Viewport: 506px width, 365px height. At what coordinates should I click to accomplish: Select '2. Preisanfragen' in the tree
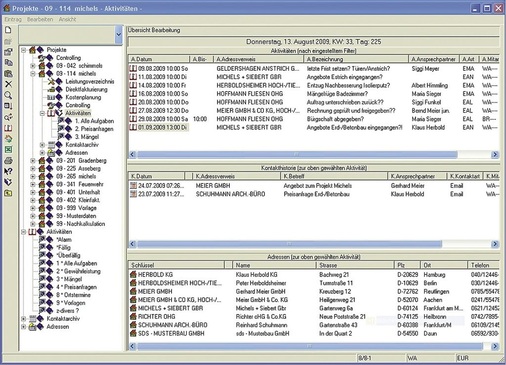pyautogui.click(x=94, y=129)
